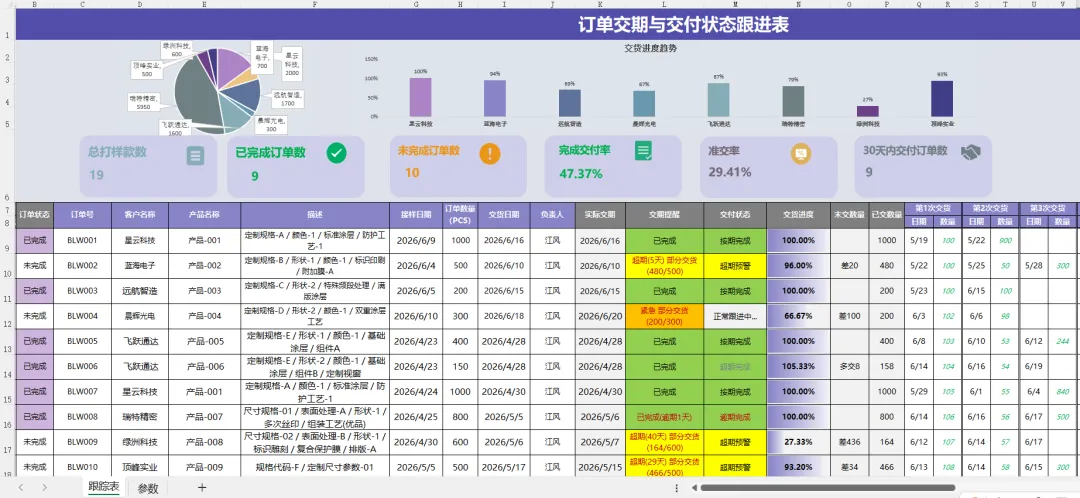The width and height of the screenshot is (1080, 498).
Task: Click the 29.41% on-time rate value
Action: point(729,172)
